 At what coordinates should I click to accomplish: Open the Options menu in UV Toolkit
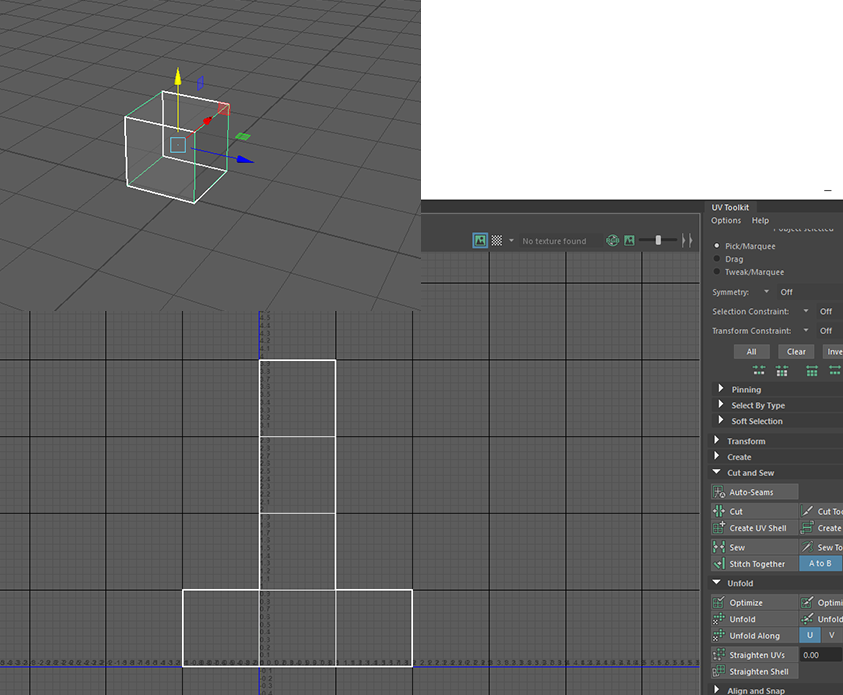pyautogui.click(x=726, y=220)
